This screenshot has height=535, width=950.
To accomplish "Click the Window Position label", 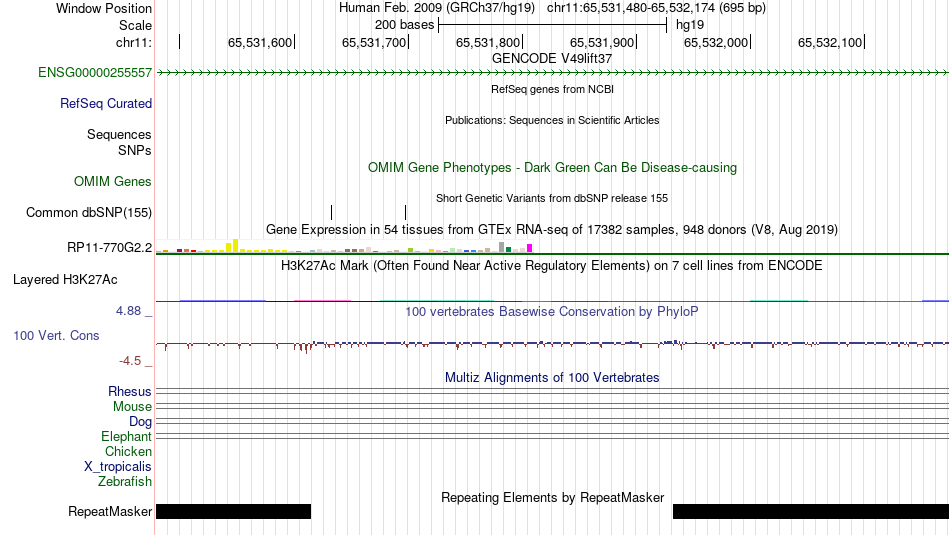I will click(104, 8).
